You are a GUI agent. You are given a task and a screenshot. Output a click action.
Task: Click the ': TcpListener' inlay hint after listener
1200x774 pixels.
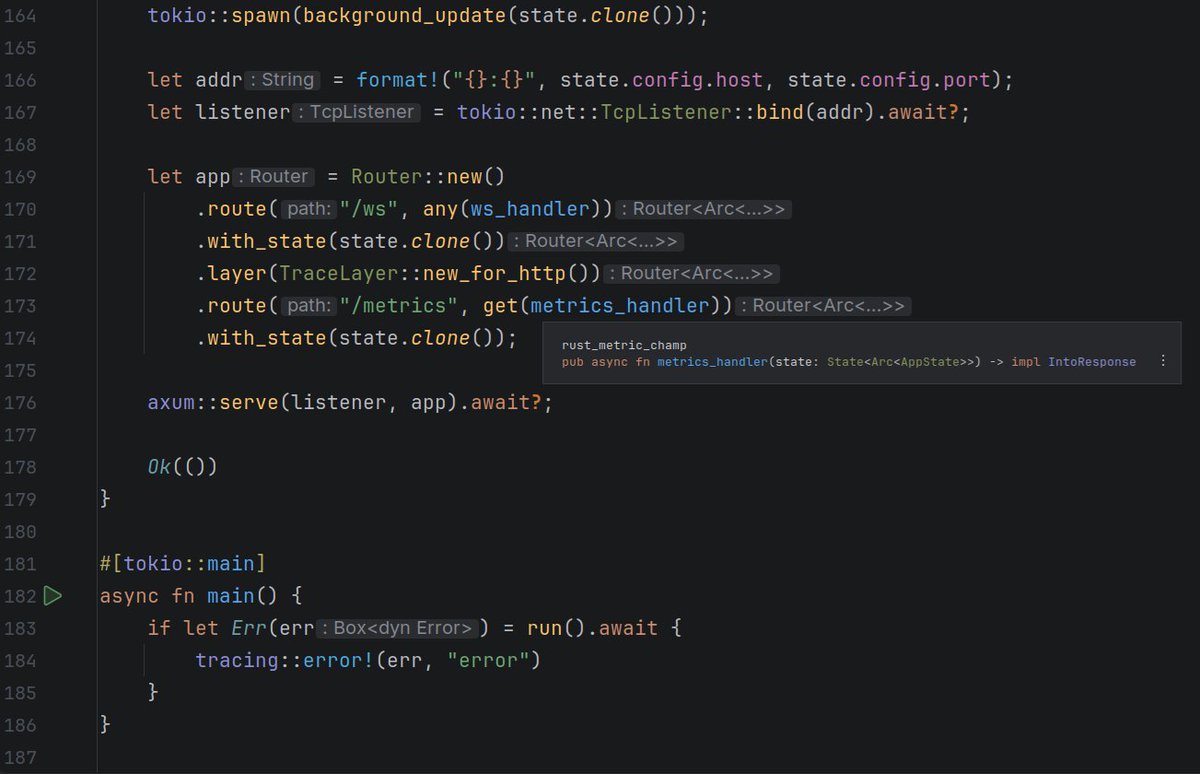[357, 112]
